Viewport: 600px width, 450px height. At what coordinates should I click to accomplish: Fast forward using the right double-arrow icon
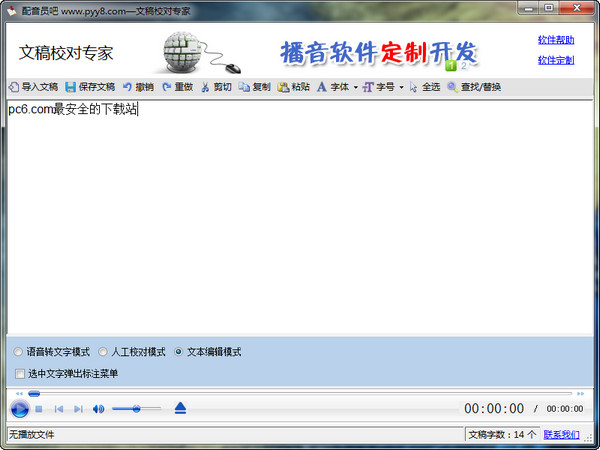(x=580, y=393)
